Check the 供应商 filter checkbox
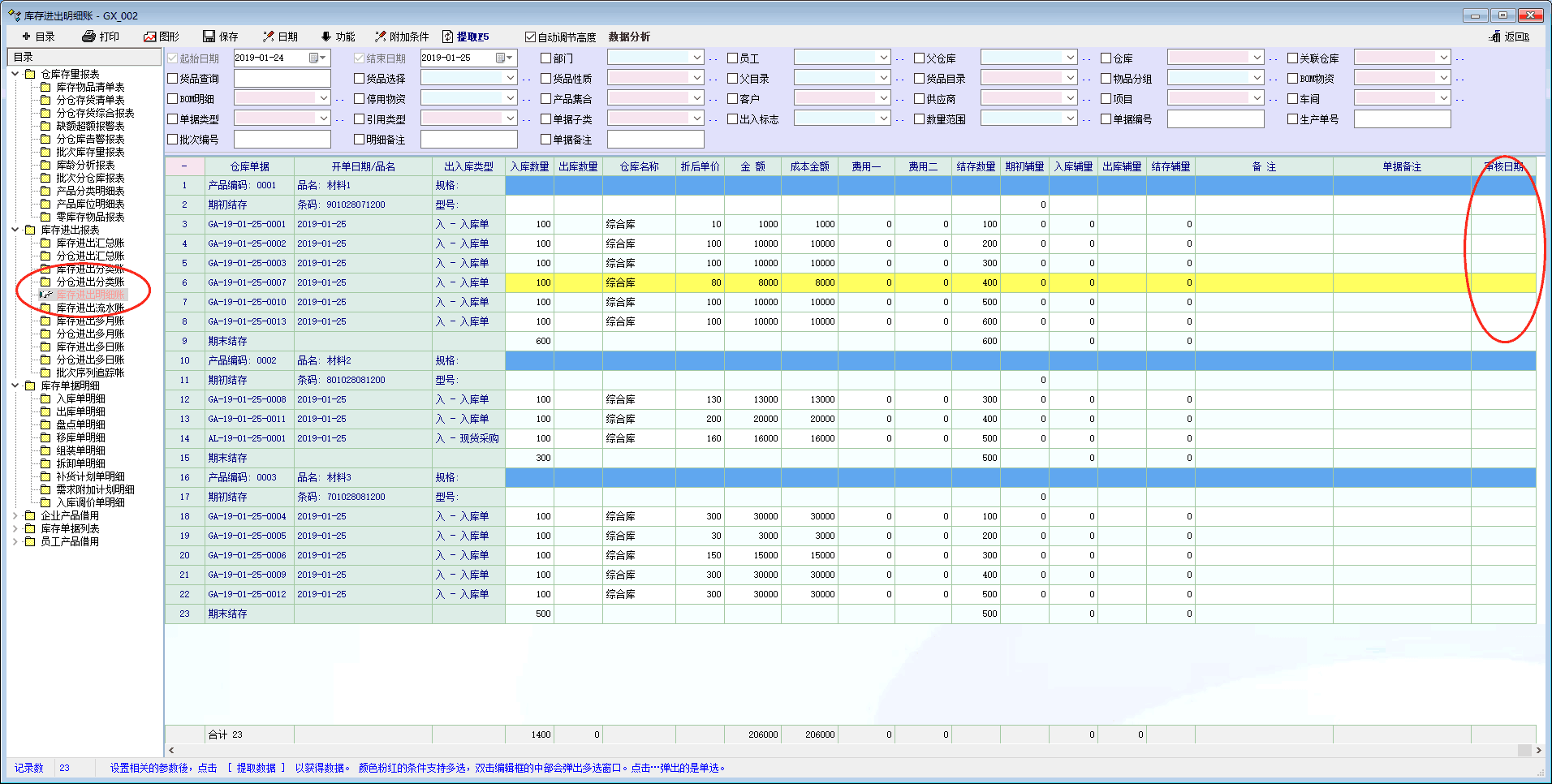 pos(920,99)
